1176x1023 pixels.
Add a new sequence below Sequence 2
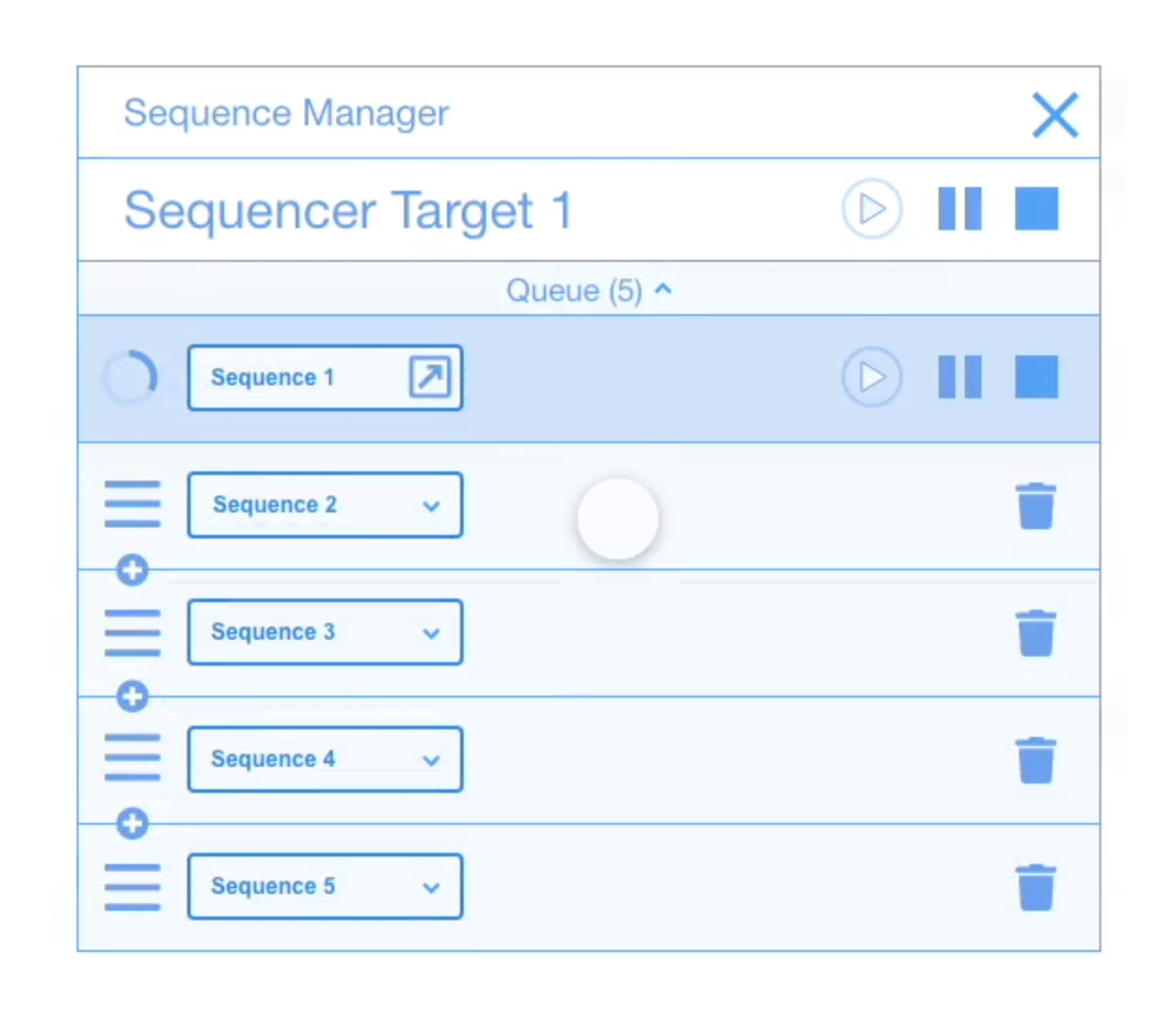coord(132,570)
